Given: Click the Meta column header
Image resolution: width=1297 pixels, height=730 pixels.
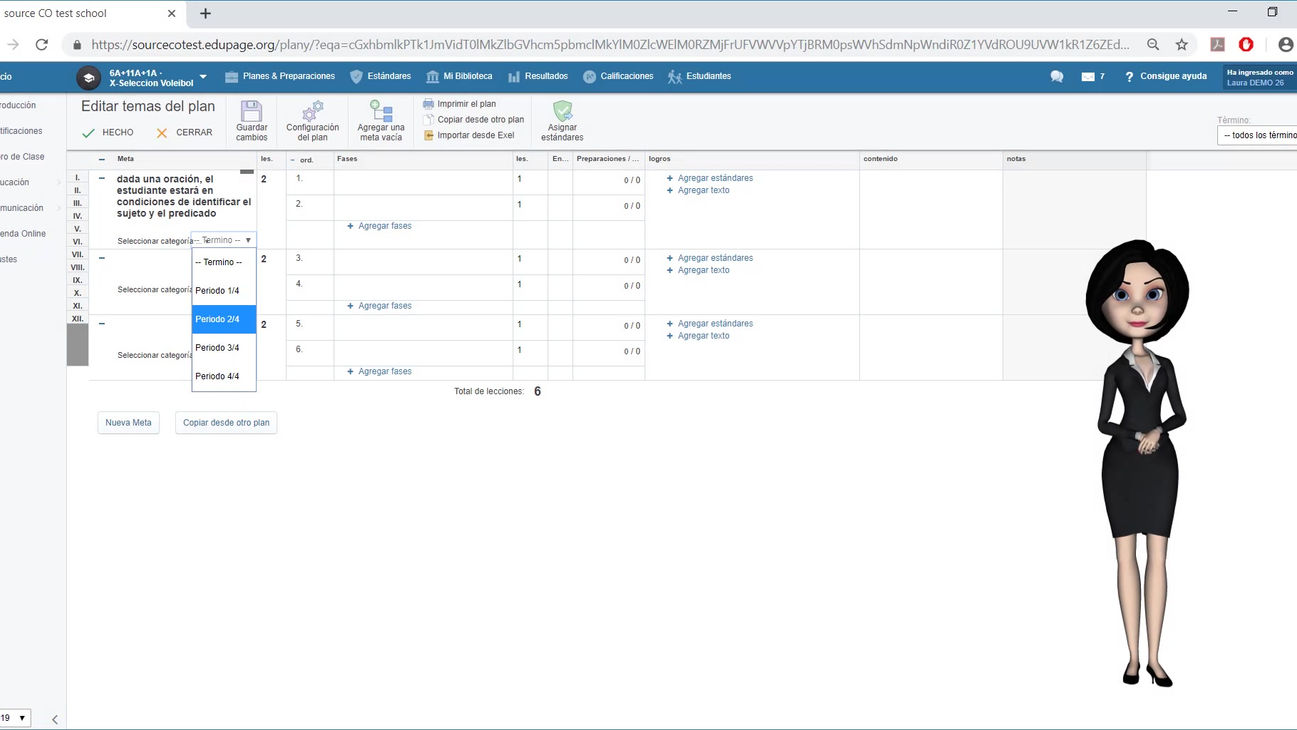Looking at the screenshot, I should 126,159.
